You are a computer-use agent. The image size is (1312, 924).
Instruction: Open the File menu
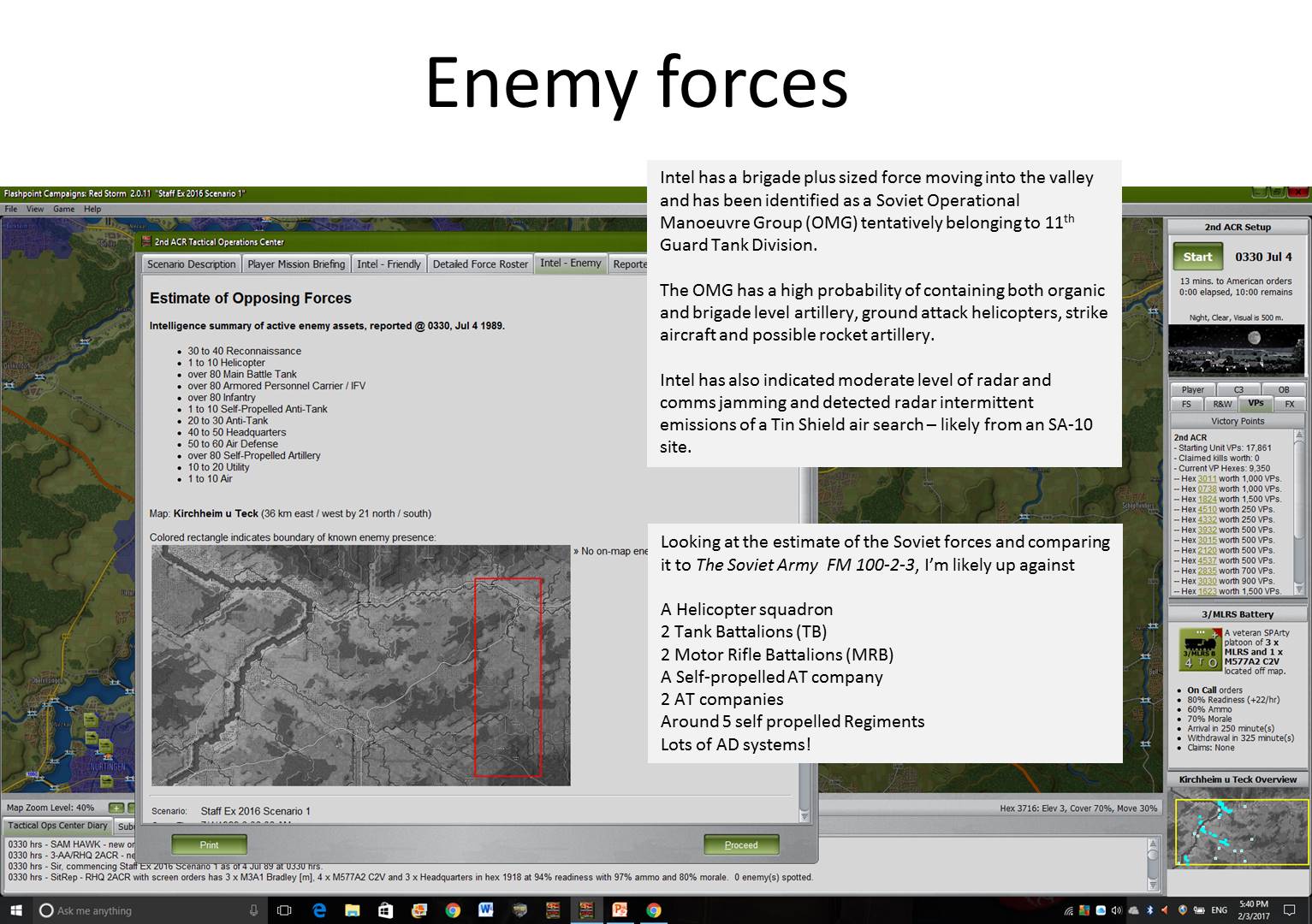11,209
